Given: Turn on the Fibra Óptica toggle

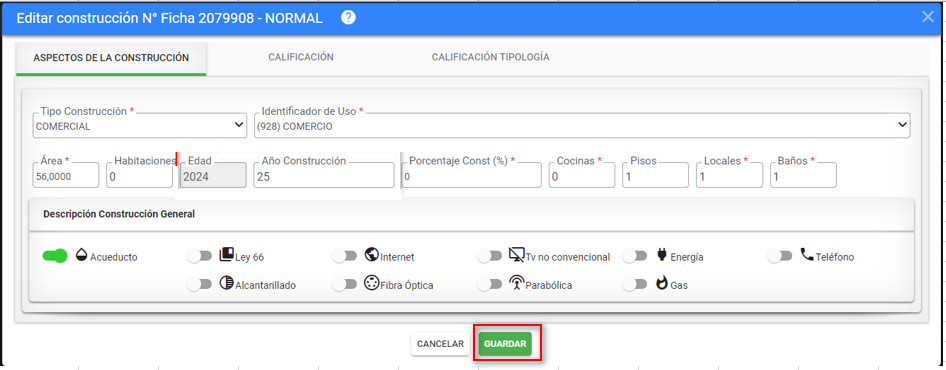Looking at the screenshot, I should [344, 284].
